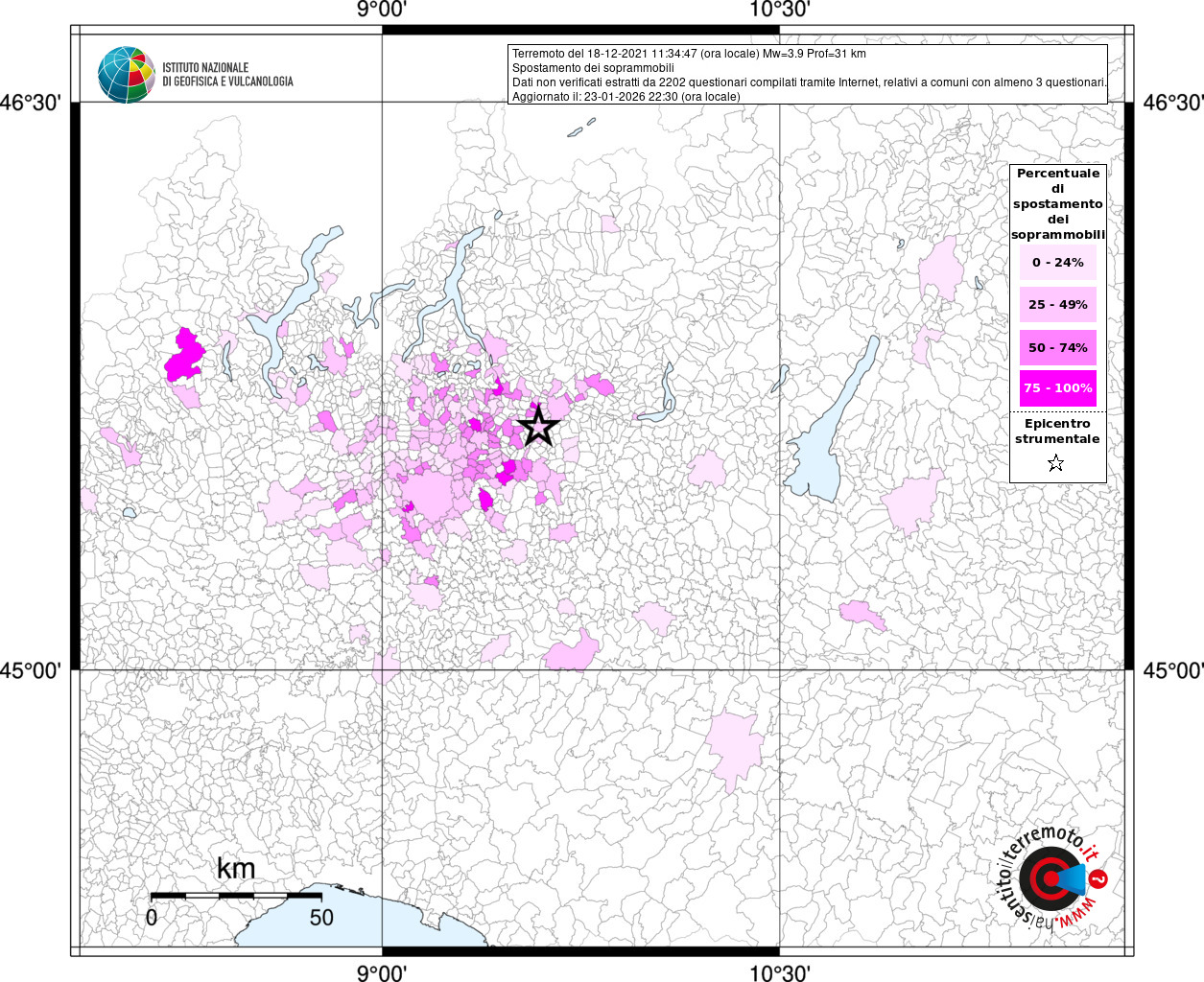Click the scale bar '0' value
This screenshot has height=982, width=1204.
[x=152, y=917]
